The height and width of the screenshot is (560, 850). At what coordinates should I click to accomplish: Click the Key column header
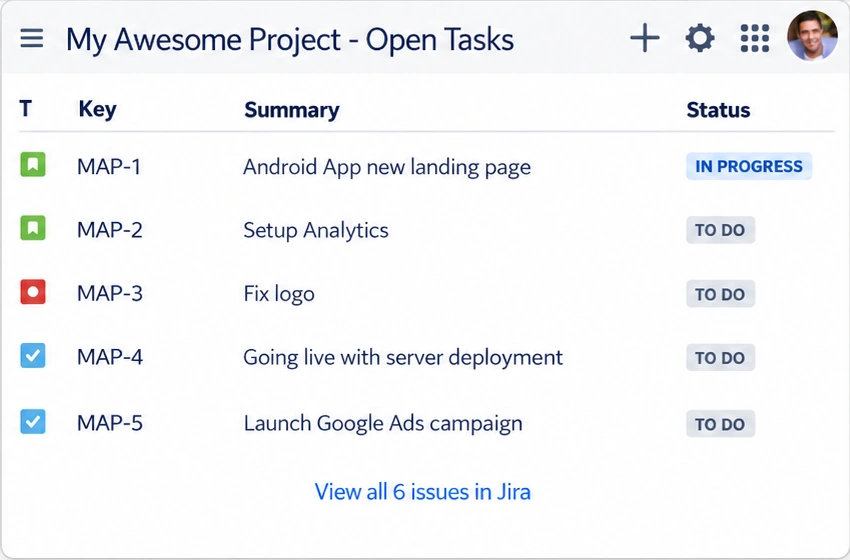click(x=98, y=110)
